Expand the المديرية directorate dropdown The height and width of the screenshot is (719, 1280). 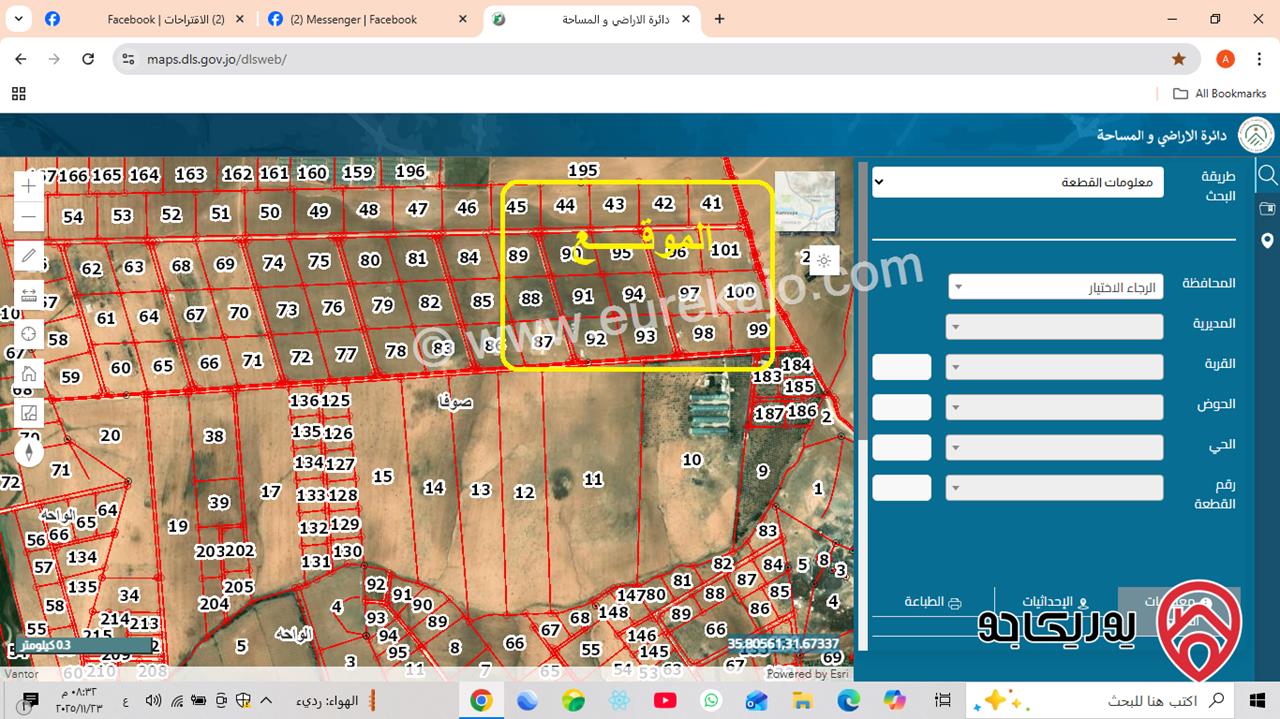[x=1055, y=327]
